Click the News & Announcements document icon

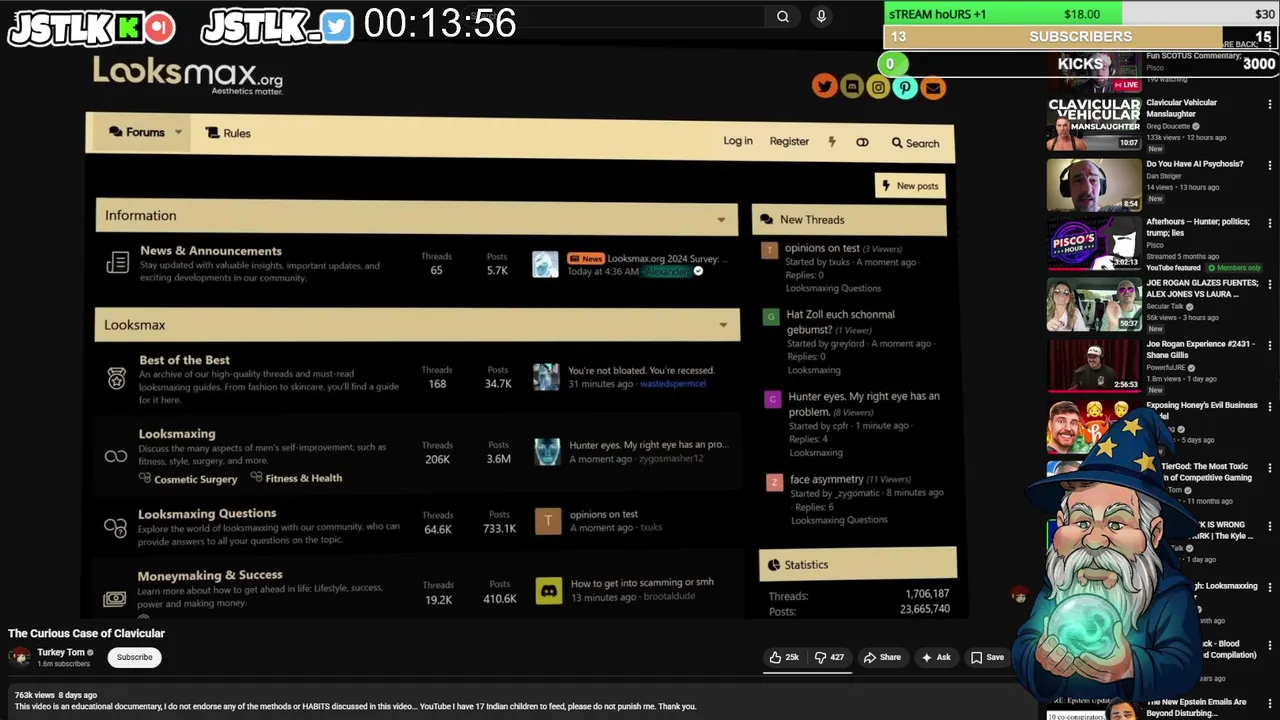click(117, 263)
